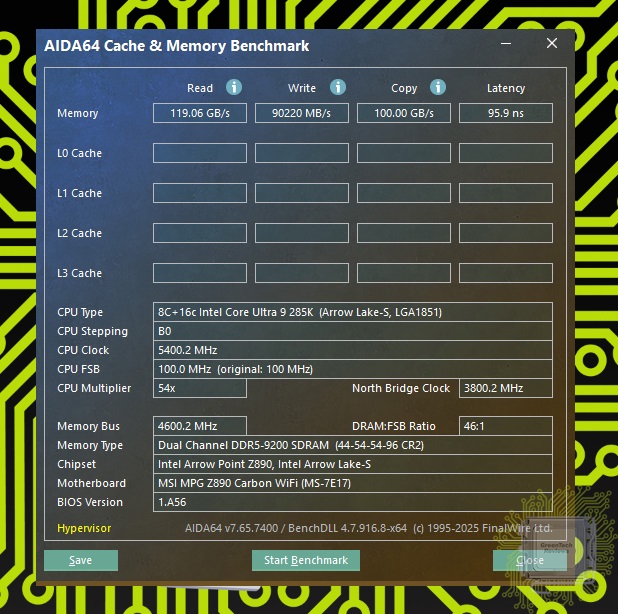Click North Bridge Clock value 3800.2 MHz
Viewport: 618px width, 614px height.
point(506,388)
